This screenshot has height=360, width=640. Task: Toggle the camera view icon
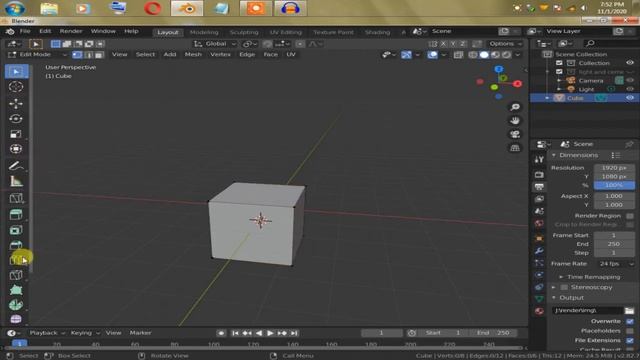coord(515,134)
